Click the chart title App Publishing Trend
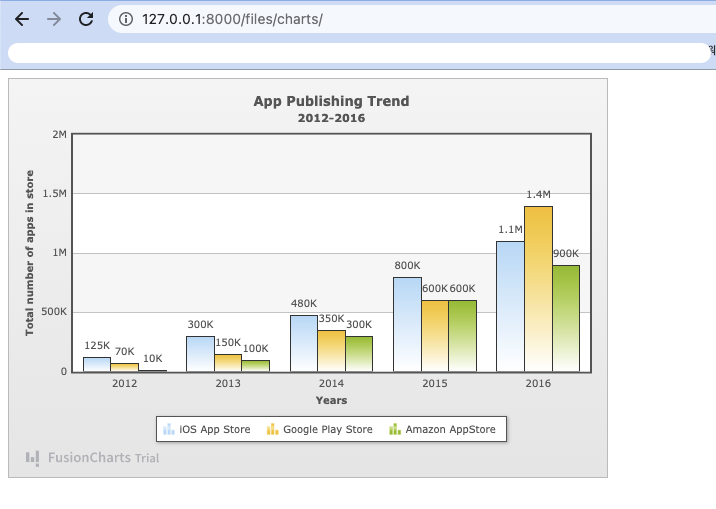716x509 pixels. 332,101
